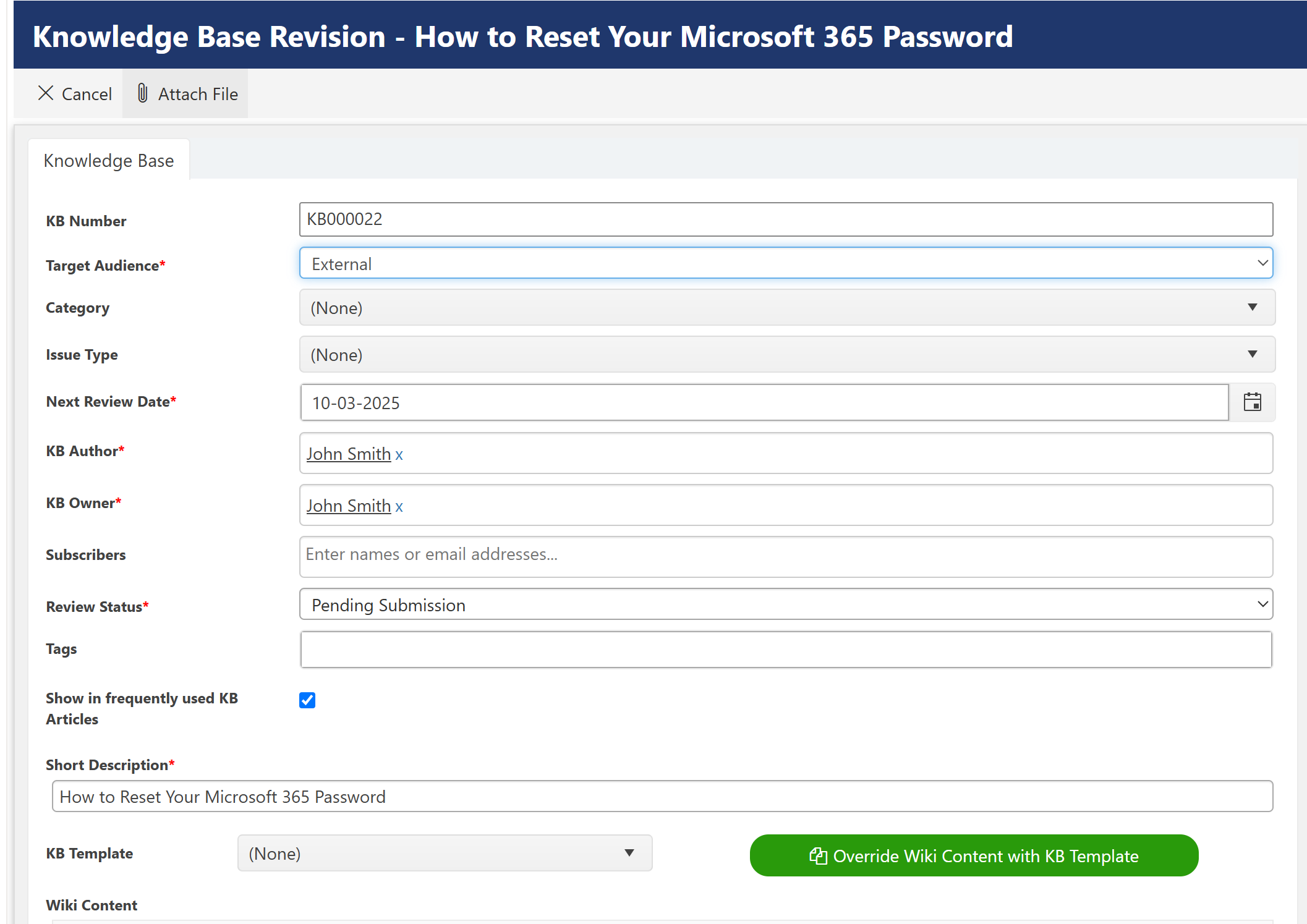
Task: Remove John Smith from KB Author
Action: pos(399,455)
